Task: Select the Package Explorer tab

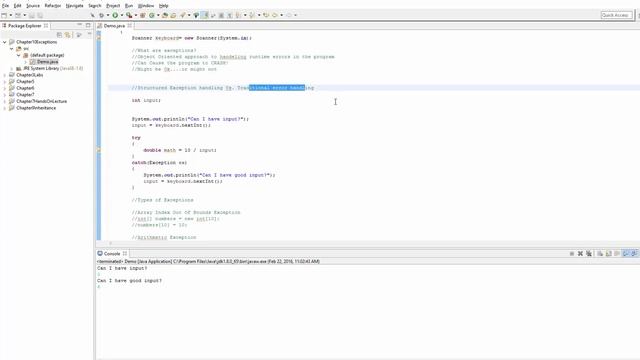Action: [x=24, y=26]
